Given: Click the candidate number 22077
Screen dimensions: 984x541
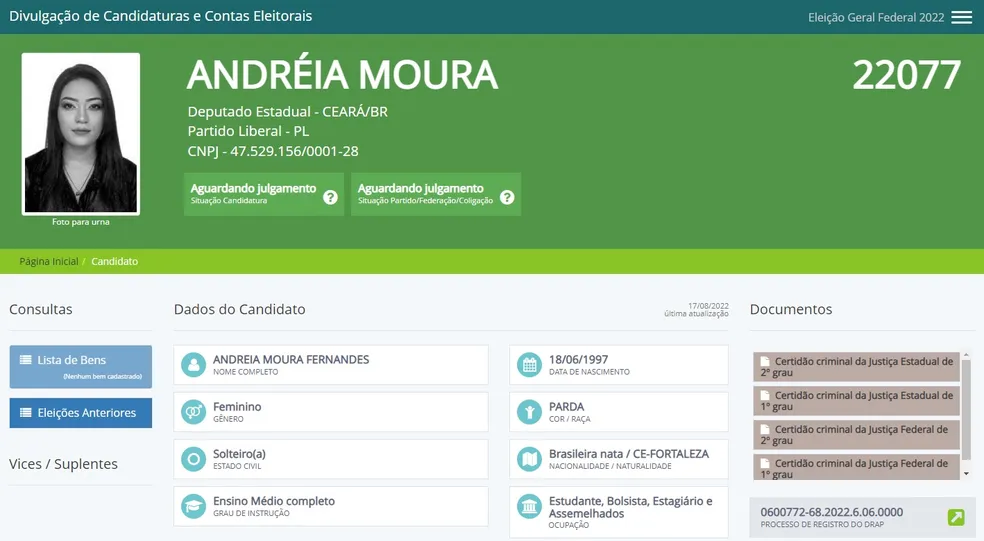Looking at the screenshot, I should point(906,75).
